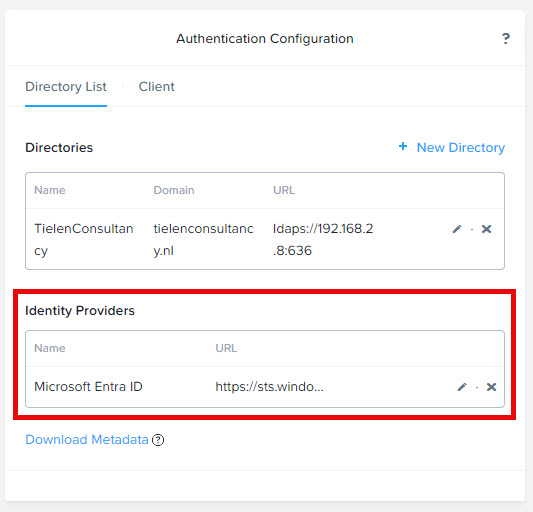Click the Domain column header

point(174,190)
